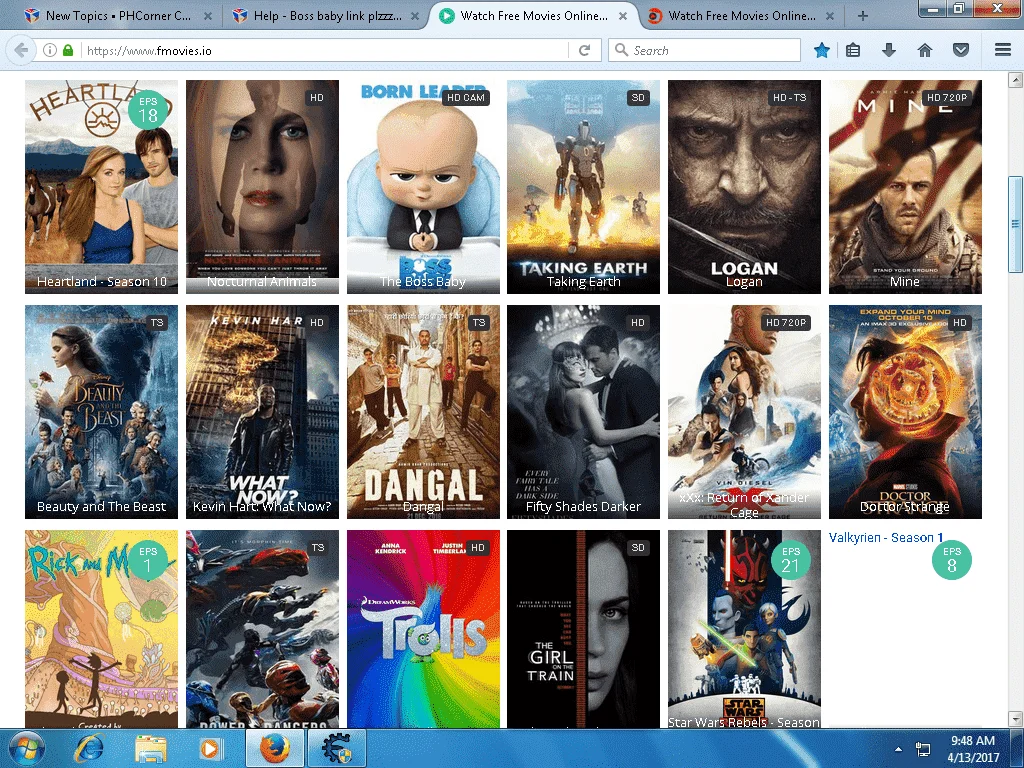Open The Boss Baby movie poster
The height and width of the screenshot is (768, 1024).
[x=423, y=187]
